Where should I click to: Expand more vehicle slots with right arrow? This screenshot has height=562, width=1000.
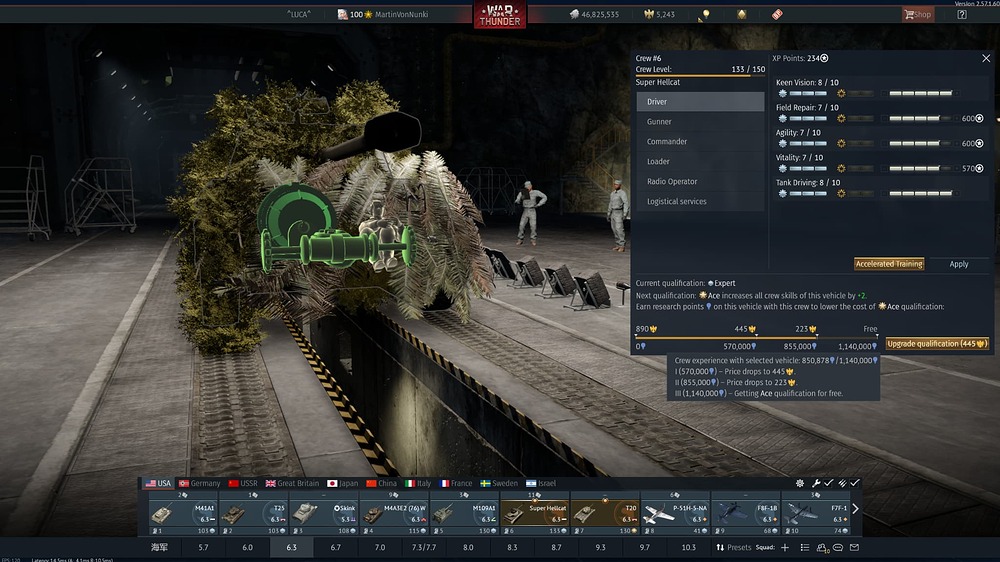[855, 509]
